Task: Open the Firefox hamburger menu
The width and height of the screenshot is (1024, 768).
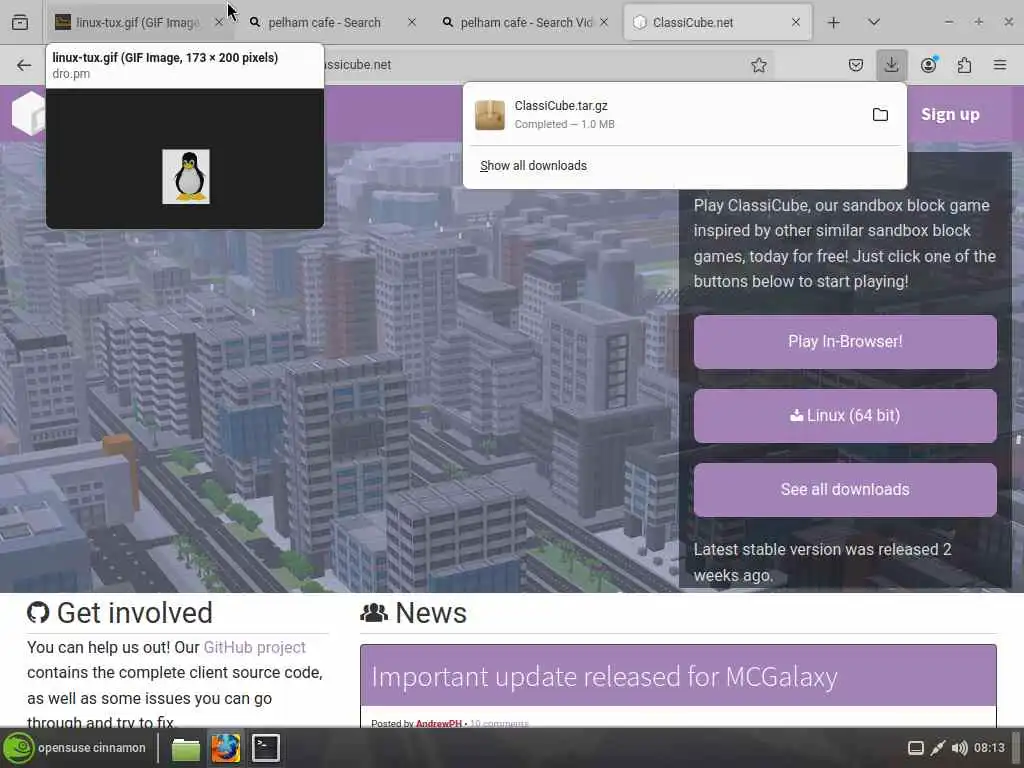Action: coord(1000,65)
